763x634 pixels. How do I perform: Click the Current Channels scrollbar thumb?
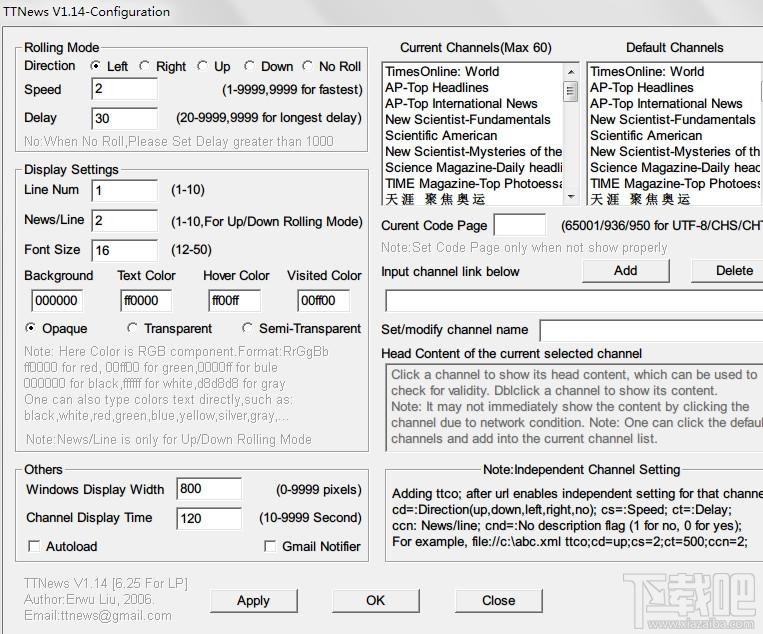point(571,91)
